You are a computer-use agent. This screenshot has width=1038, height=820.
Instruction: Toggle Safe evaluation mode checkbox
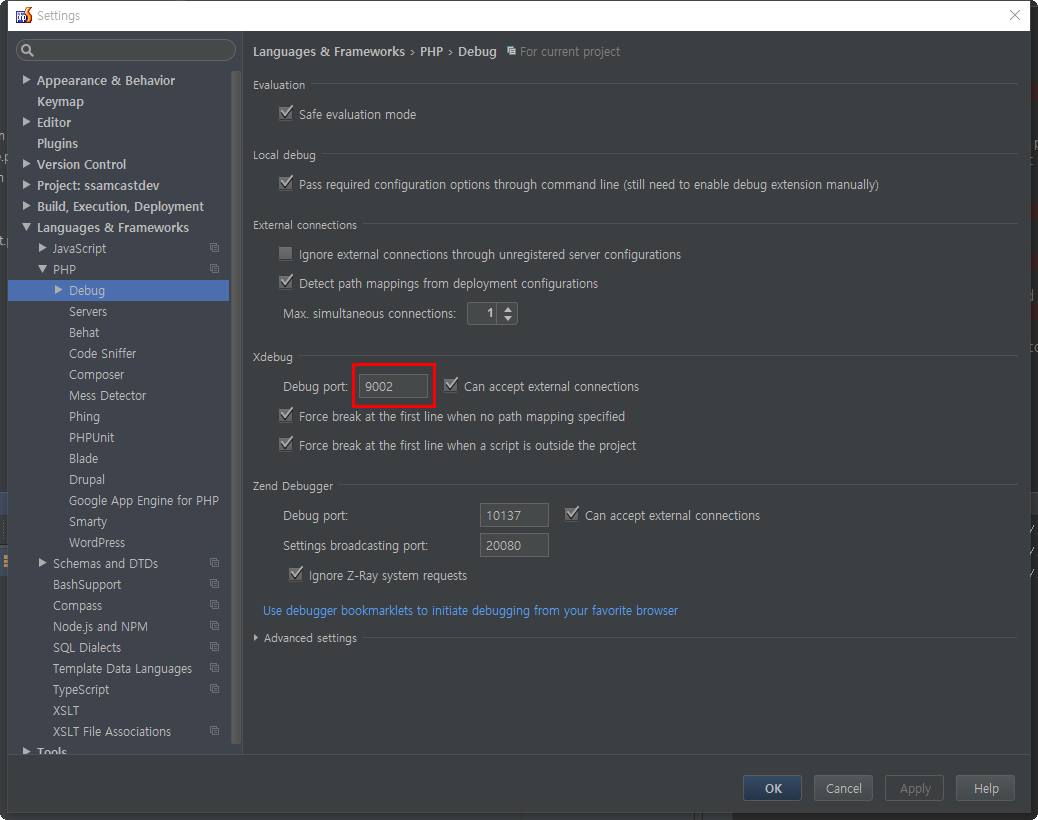point(286,113)
